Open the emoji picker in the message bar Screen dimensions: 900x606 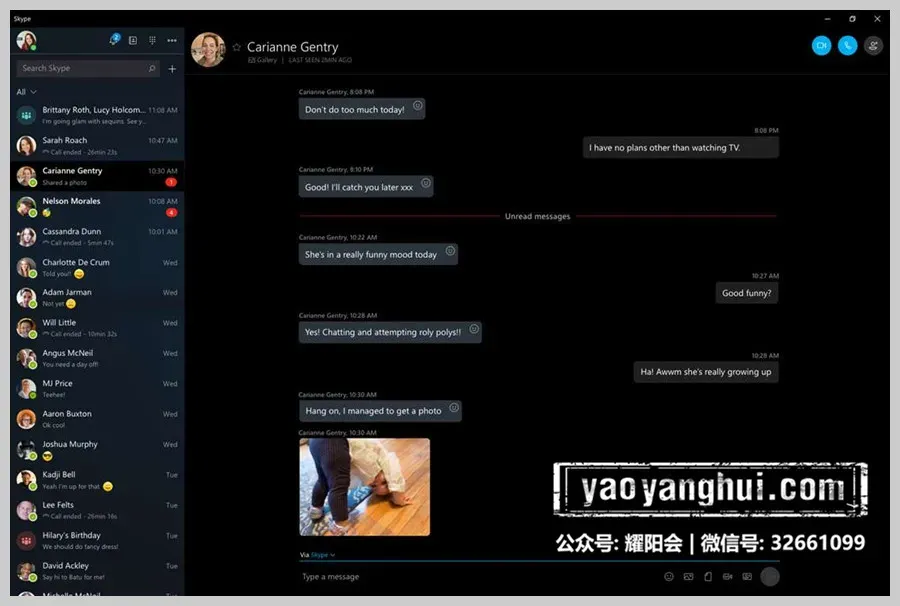point(669,576)
